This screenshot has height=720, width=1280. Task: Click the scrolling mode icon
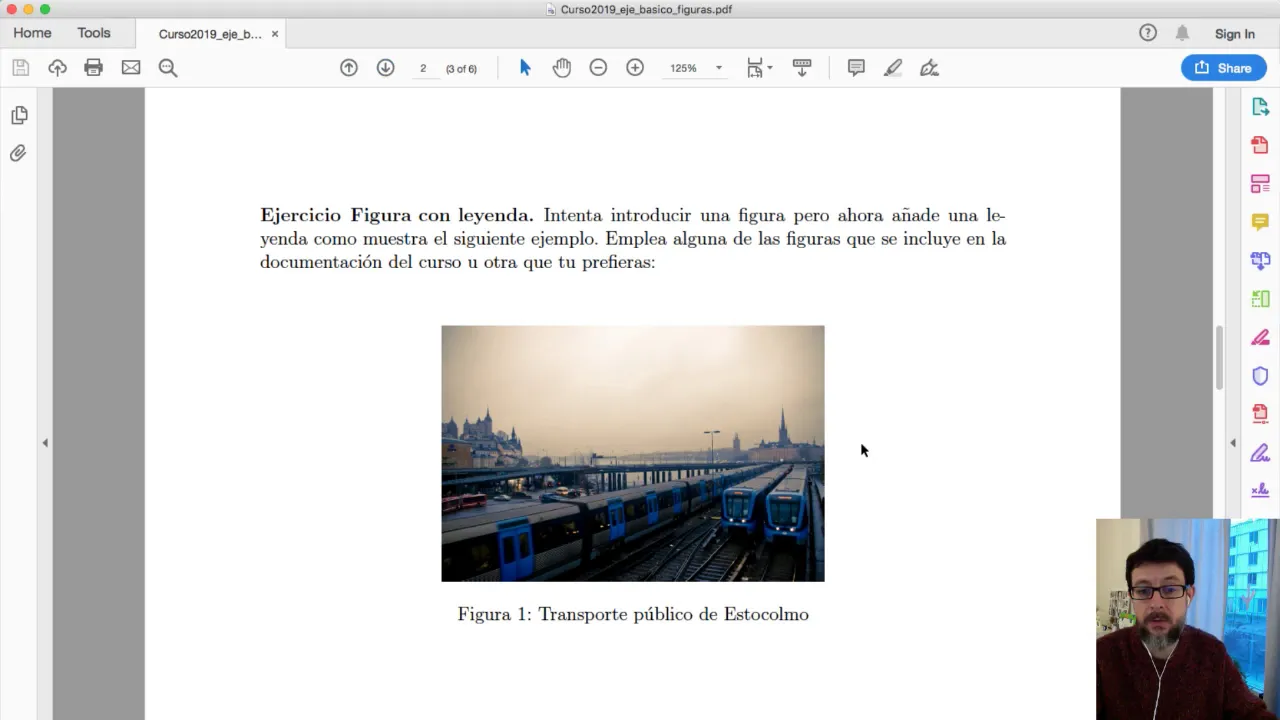pyautogui.click(x=802, y=68)
